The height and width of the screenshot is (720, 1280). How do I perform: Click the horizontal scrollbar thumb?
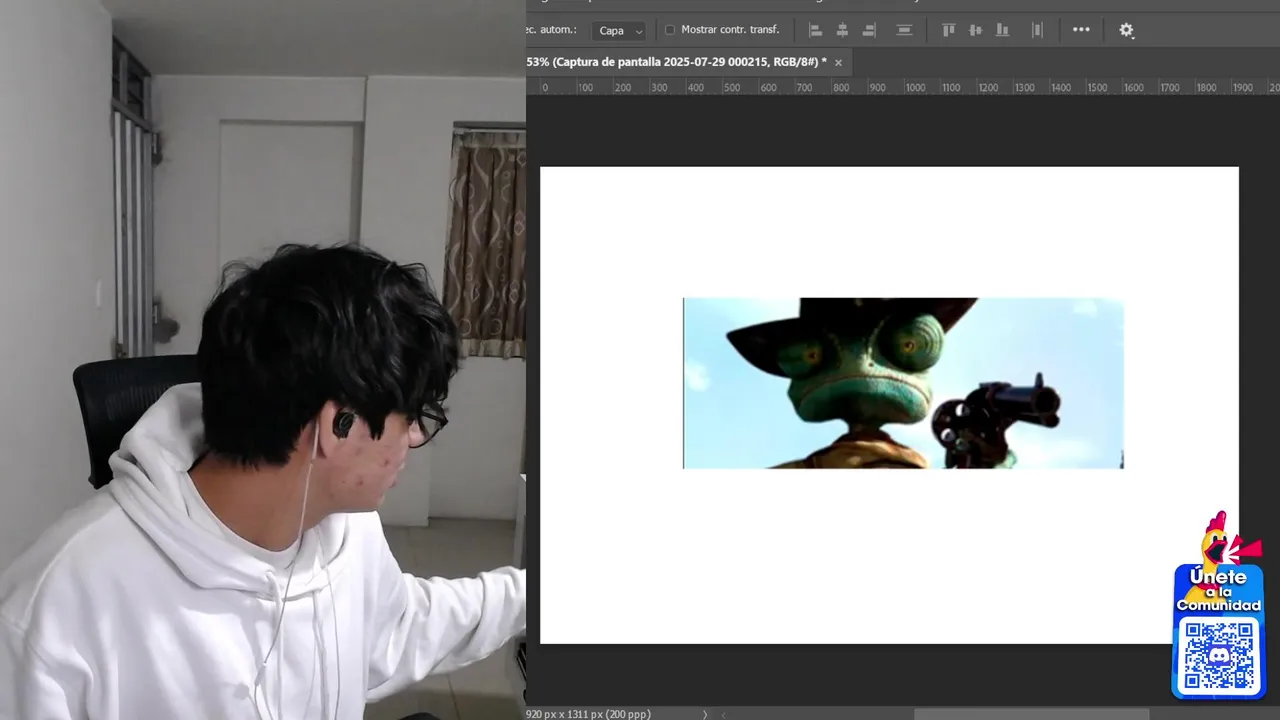coord(1031,714)
